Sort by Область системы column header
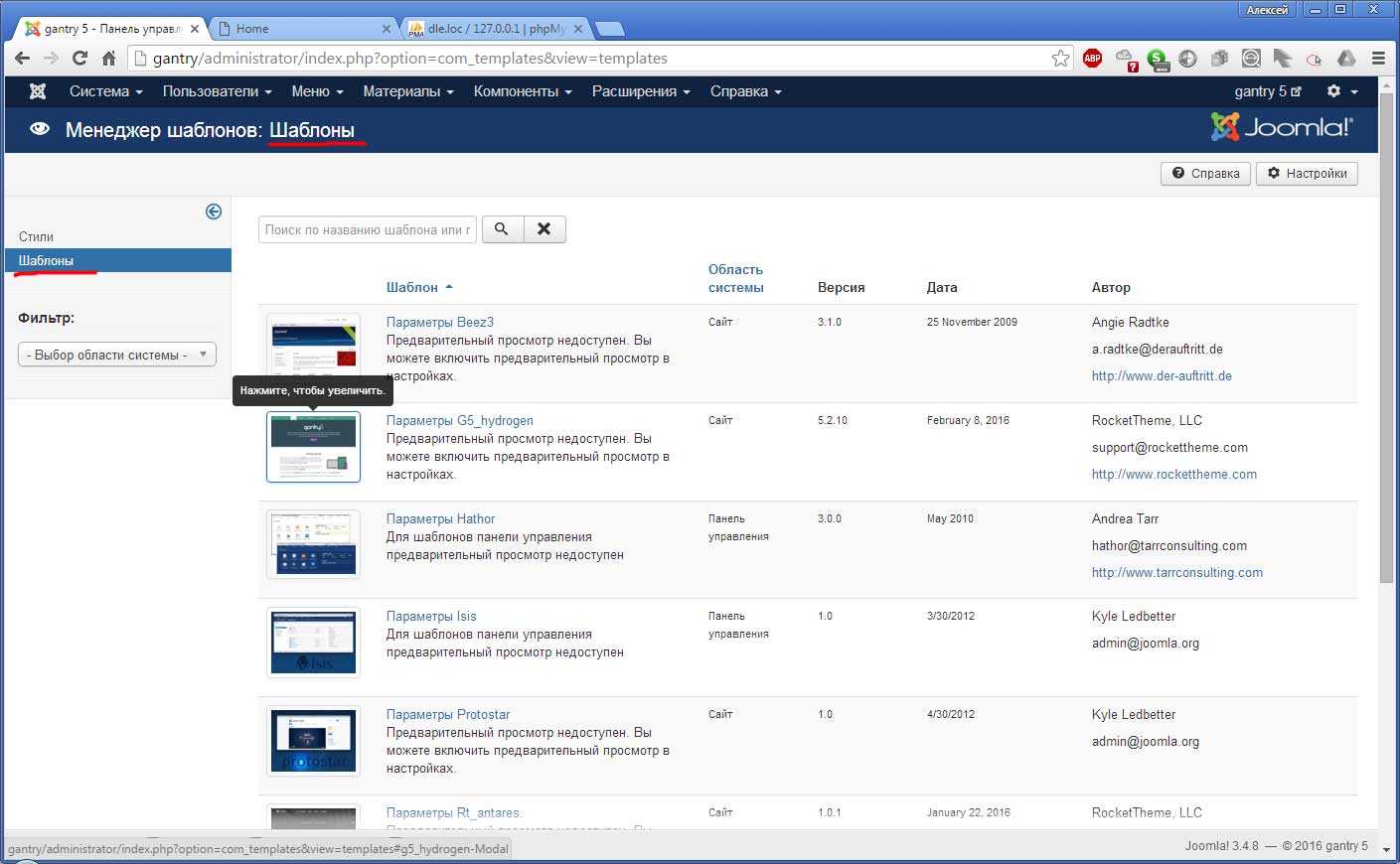 pyautogui.click(x=735, y=278)
